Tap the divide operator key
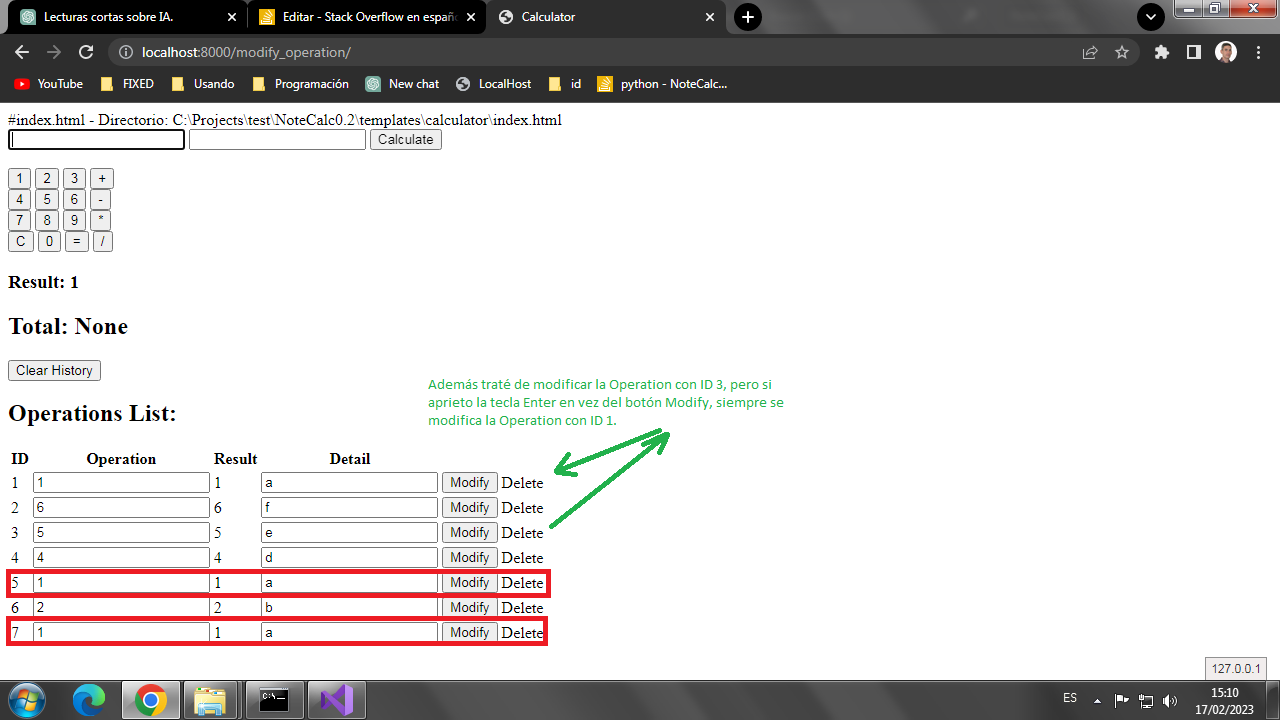 click(x=103, y=241)
